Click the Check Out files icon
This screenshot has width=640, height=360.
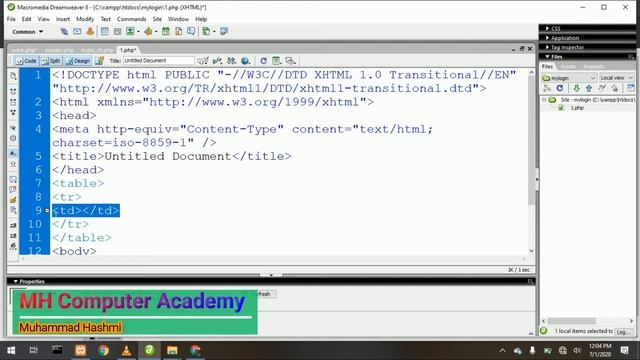point(602,88)
